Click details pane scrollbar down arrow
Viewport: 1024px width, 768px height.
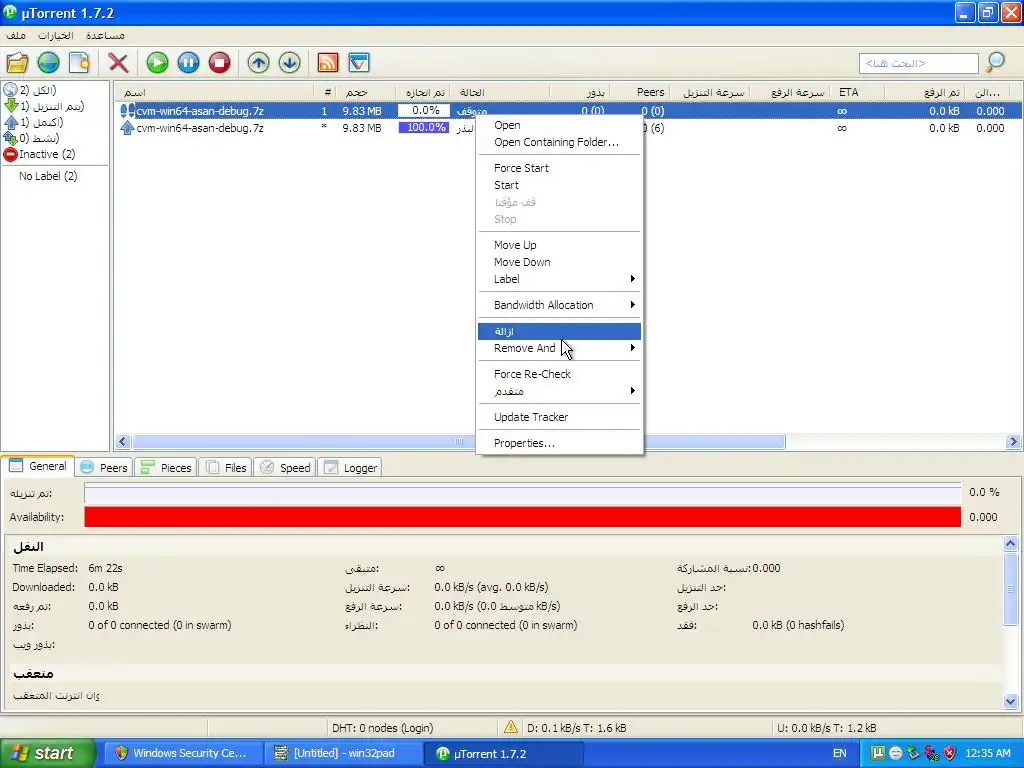click(1010, 702)
